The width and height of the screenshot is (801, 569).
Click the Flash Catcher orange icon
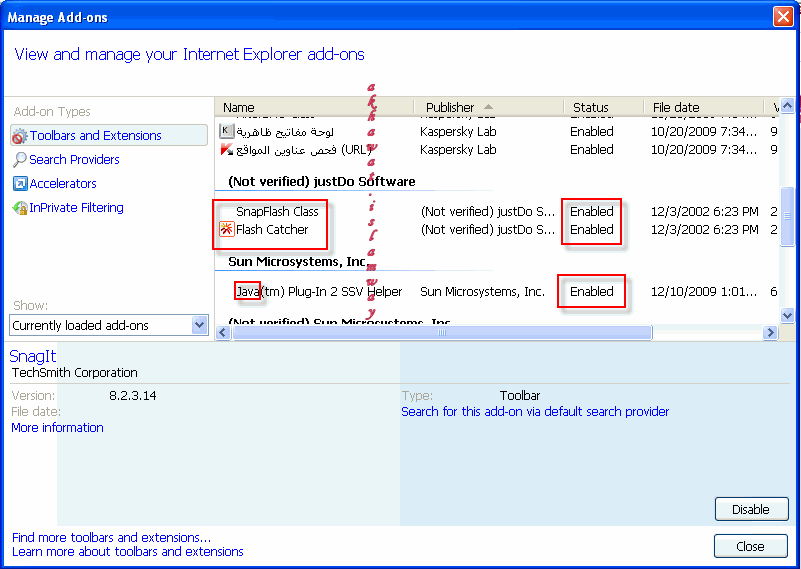[226, 229]
